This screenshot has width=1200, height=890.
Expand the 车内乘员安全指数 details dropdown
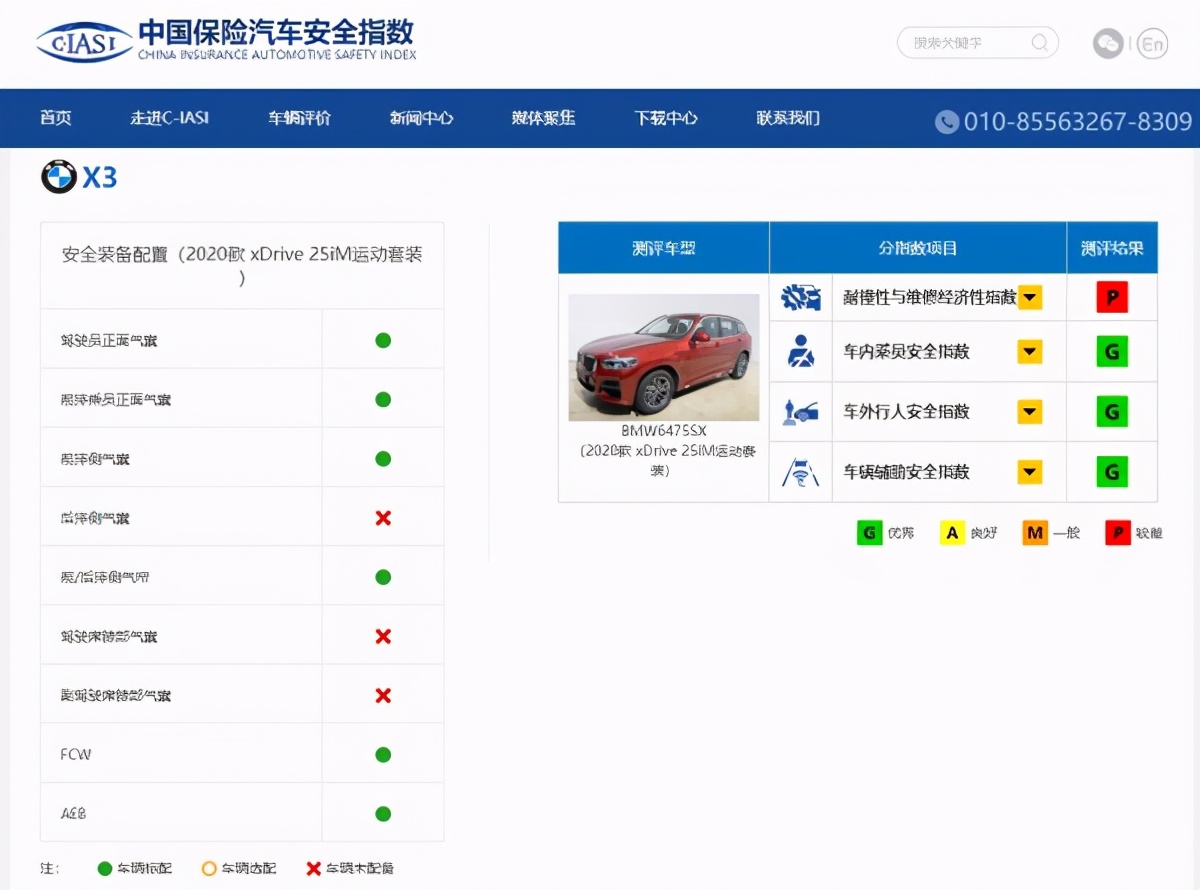pos(1029,351)
